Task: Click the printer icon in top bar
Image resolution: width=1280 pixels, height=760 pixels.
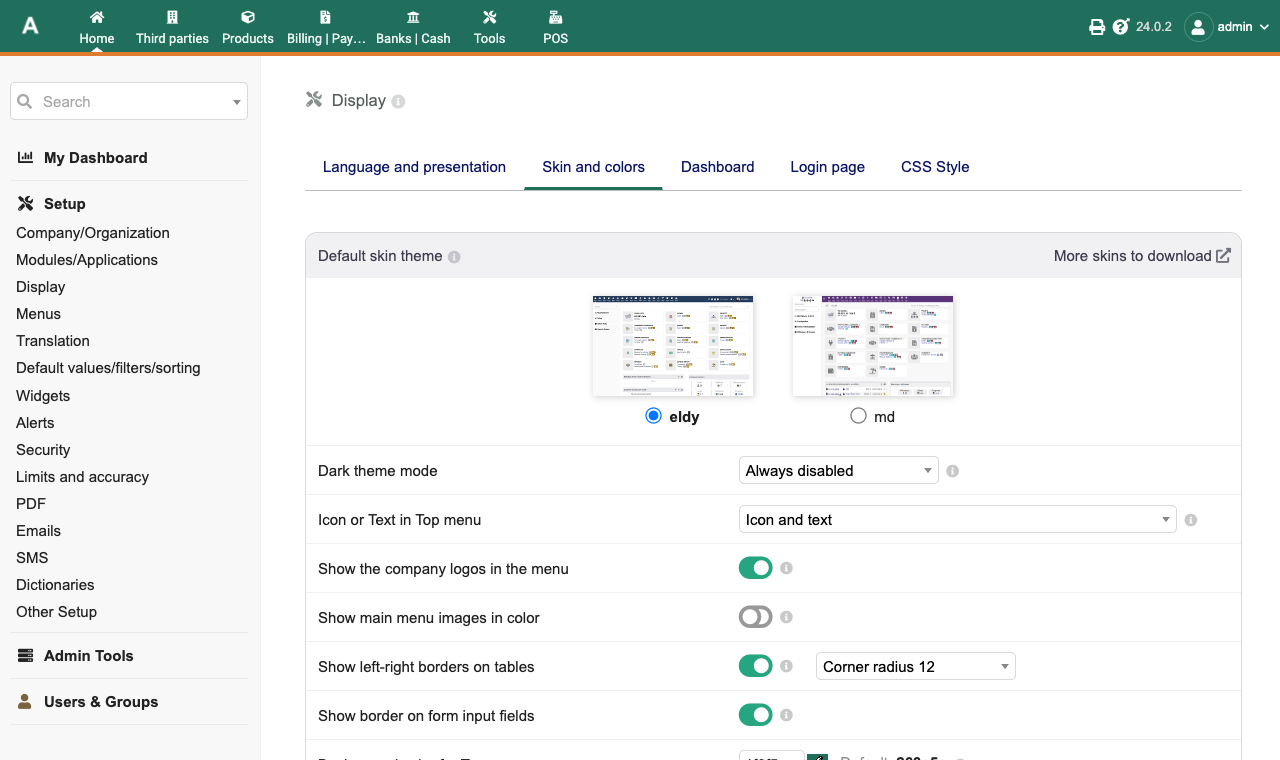Action: click(1097, 27)
